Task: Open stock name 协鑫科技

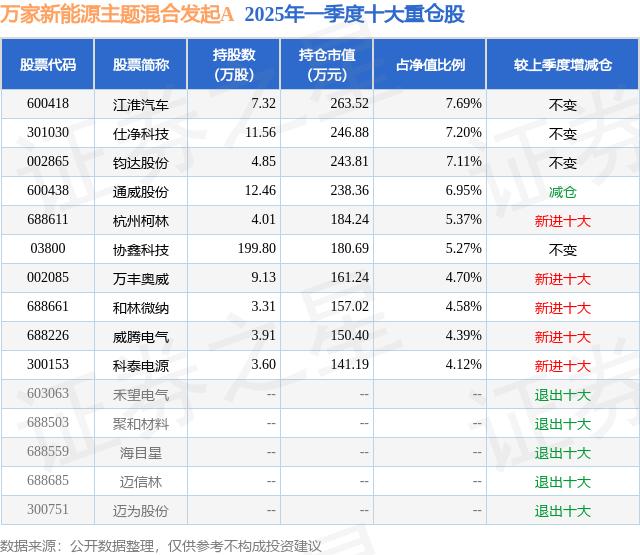Action: (x=141, y=250)
